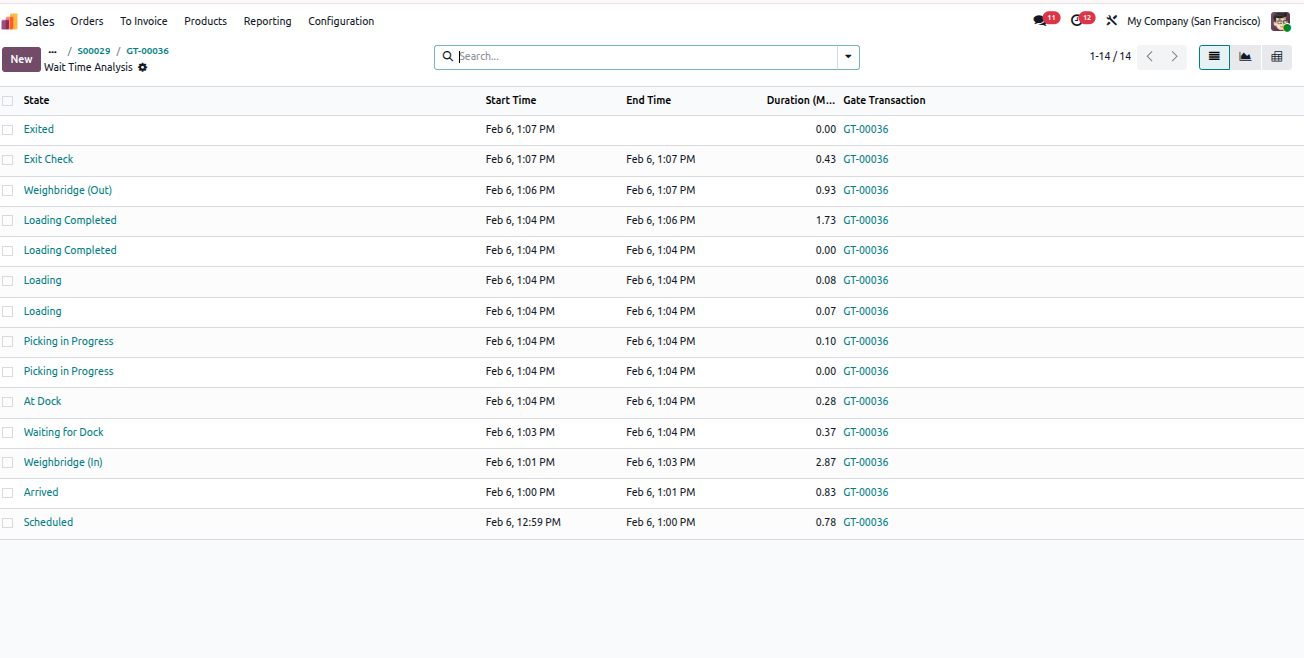Open the Scheduled state record

click(48, 523)
